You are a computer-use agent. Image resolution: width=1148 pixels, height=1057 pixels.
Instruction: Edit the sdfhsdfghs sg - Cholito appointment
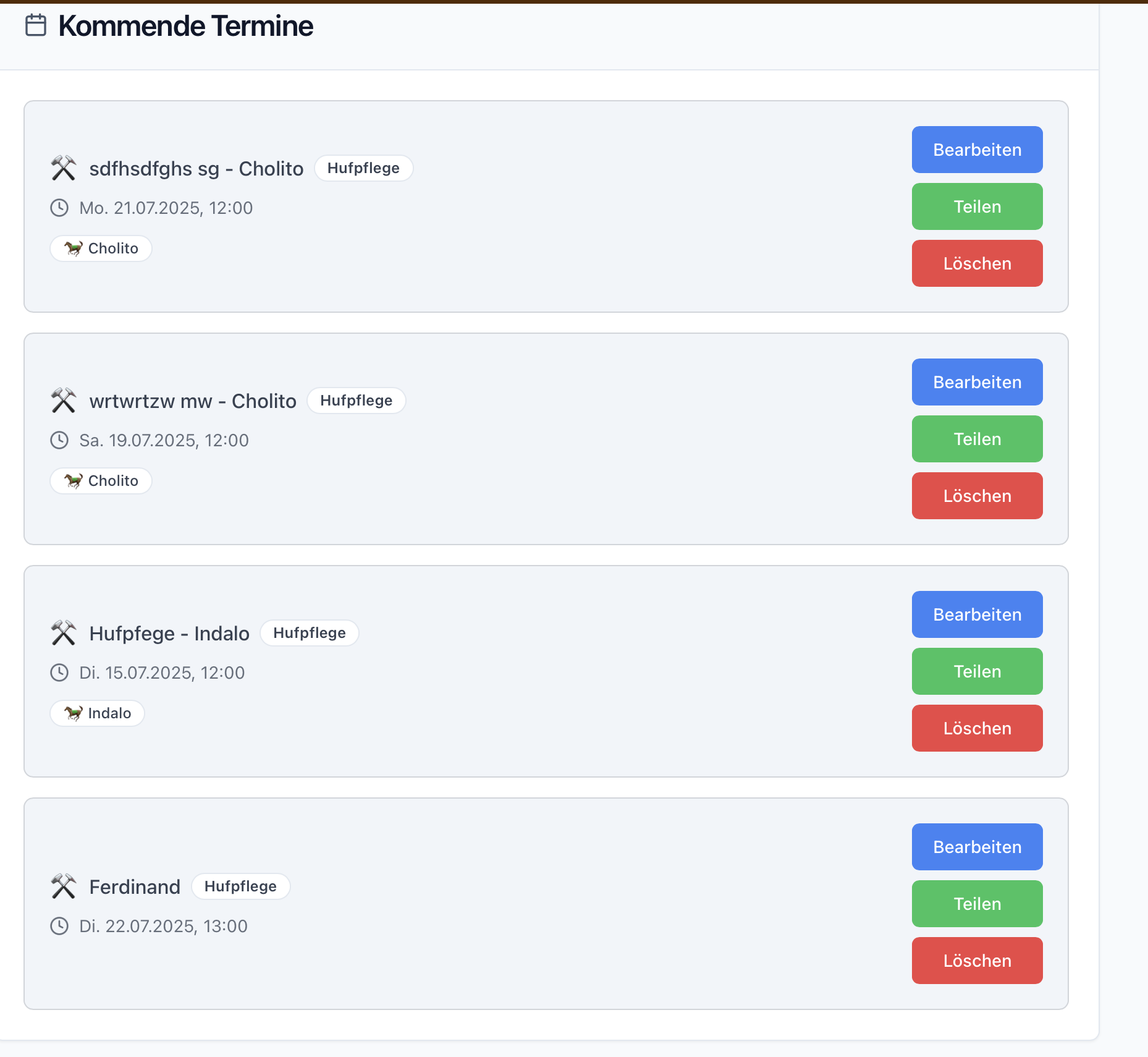coord(977,150)
